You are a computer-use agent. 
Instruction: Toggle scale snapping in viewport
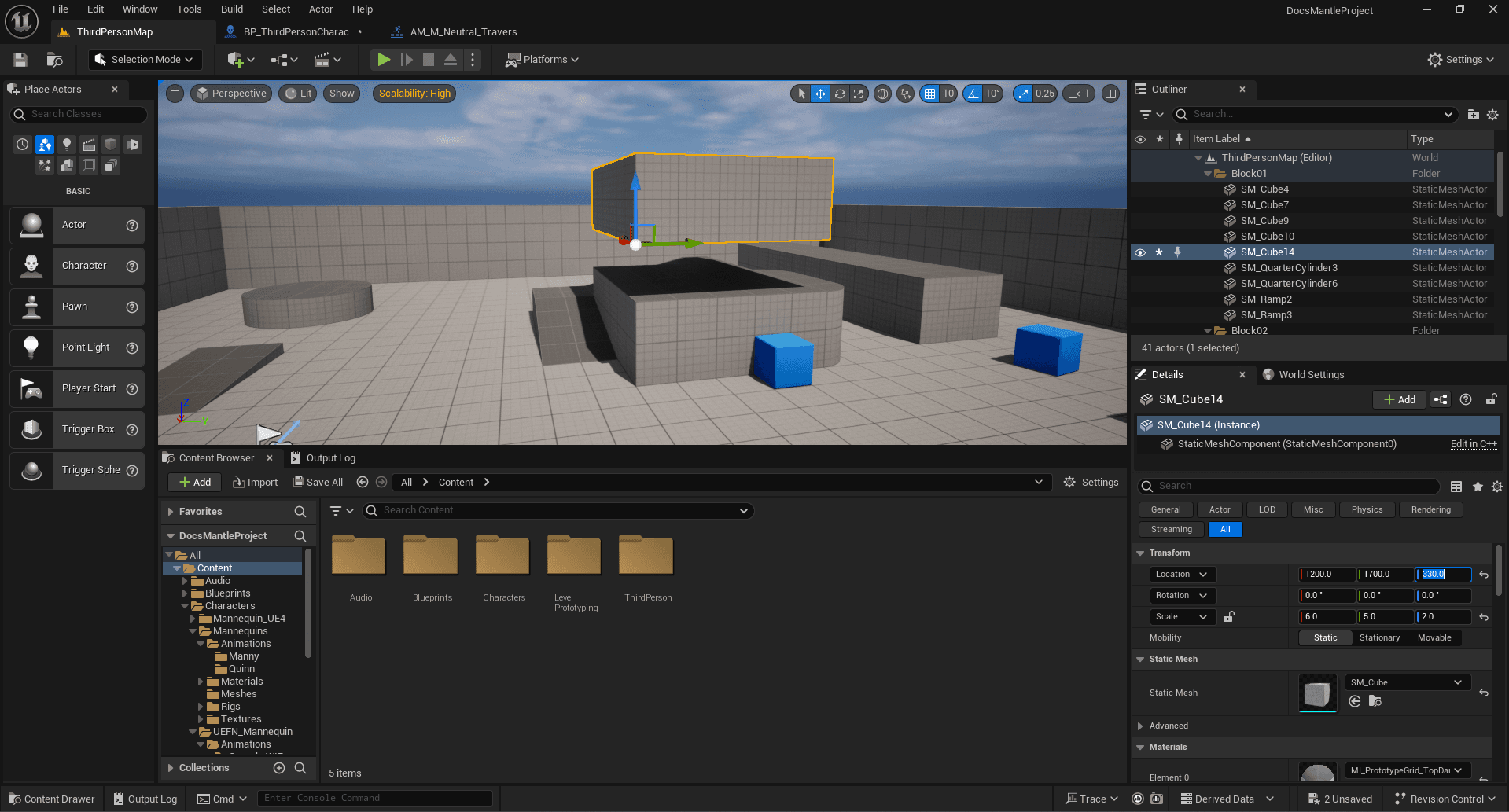(x=1023, y=94)
